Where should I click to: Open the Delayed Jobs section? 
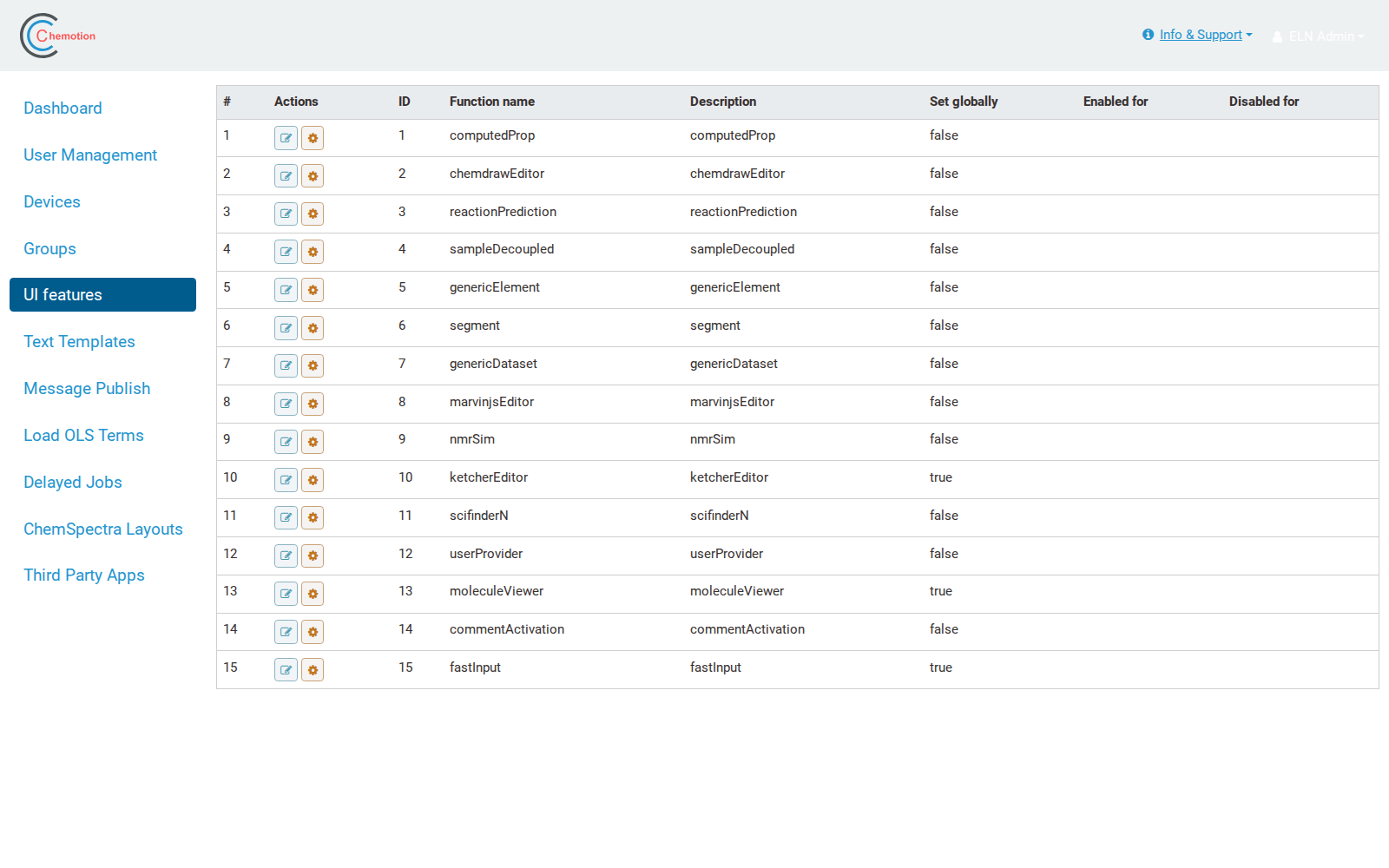(x=73, y=483)
